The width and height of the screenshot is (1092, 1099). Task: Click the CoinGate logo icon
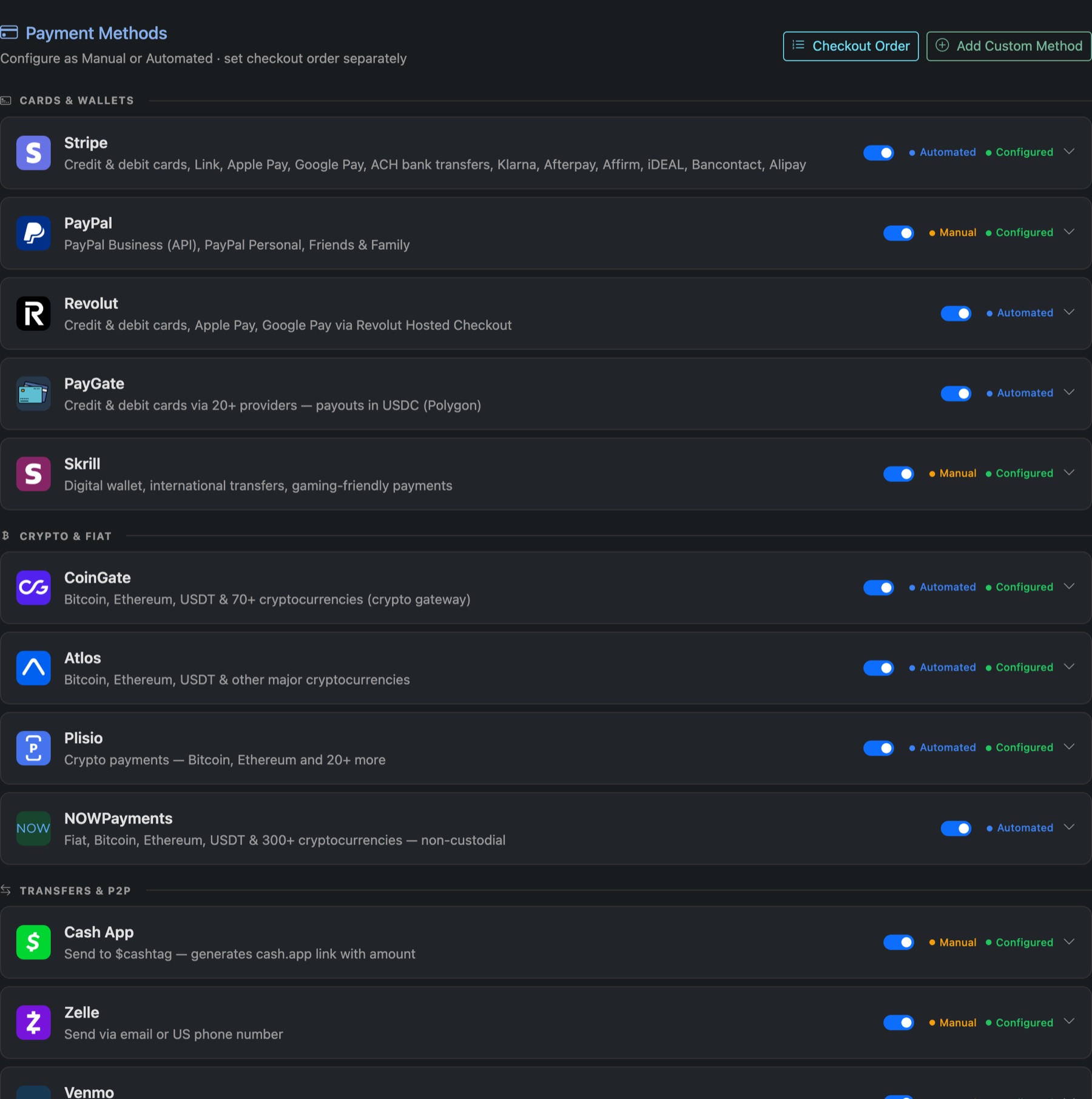pyautogui.click(x=33, y=588)
